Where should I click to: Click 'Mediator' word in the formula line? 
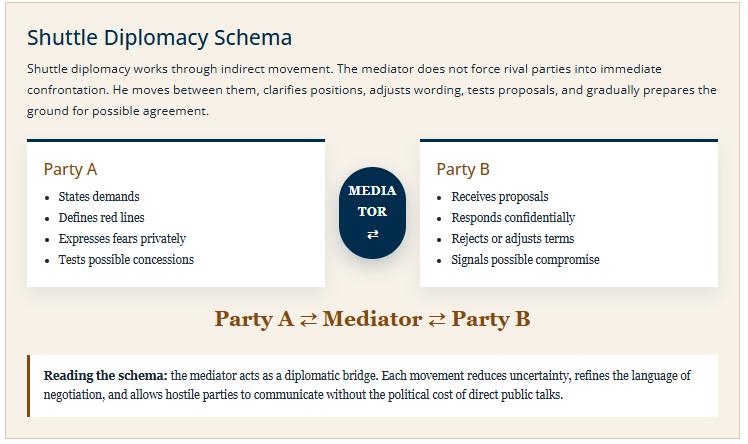[372, 319]
